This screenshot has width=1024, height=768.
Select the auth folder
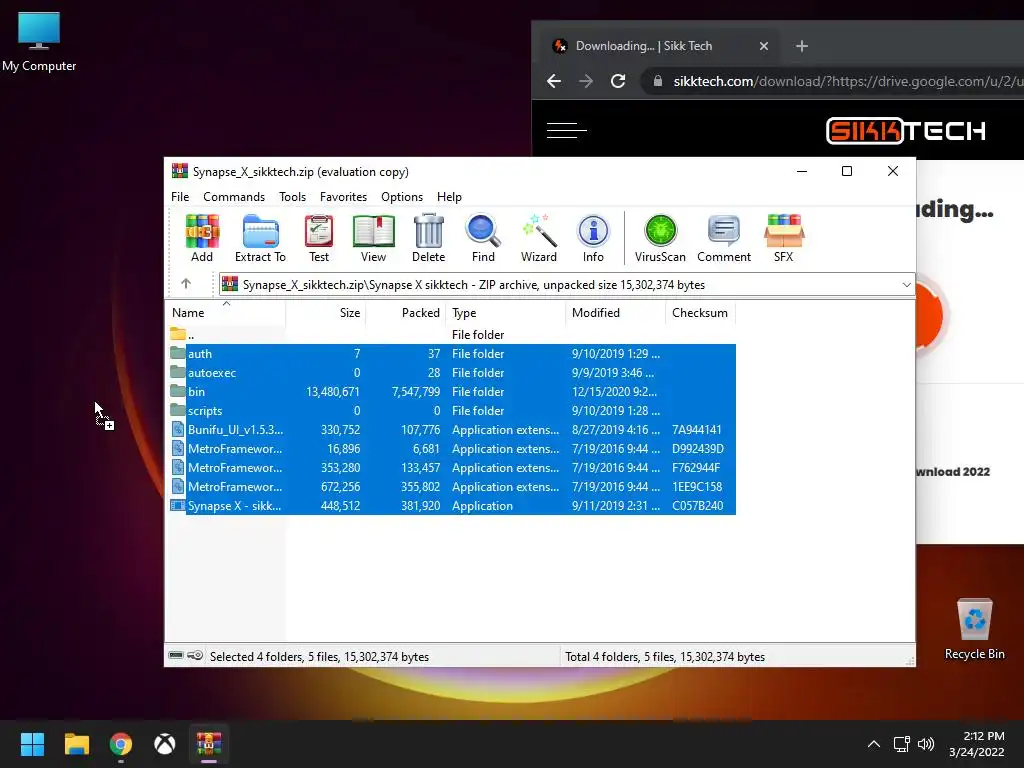click(x=451, y=353)
